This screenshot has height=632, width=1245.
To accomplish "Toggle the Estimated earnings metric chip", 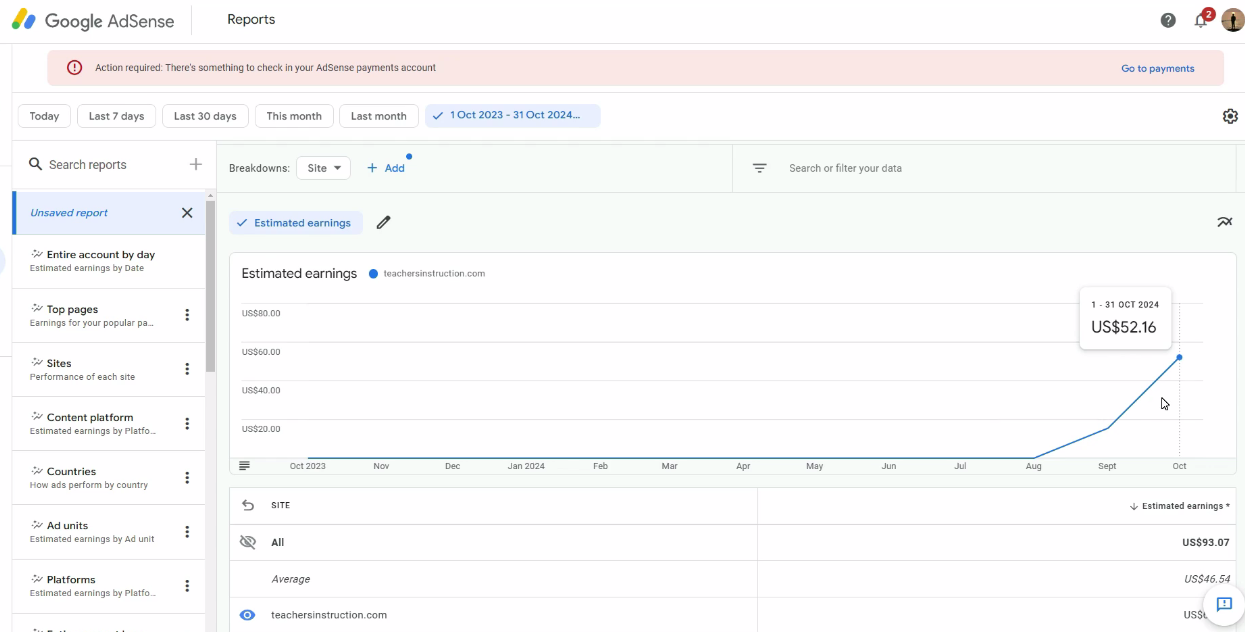I will pyautogui.click(x=295, y=223).
